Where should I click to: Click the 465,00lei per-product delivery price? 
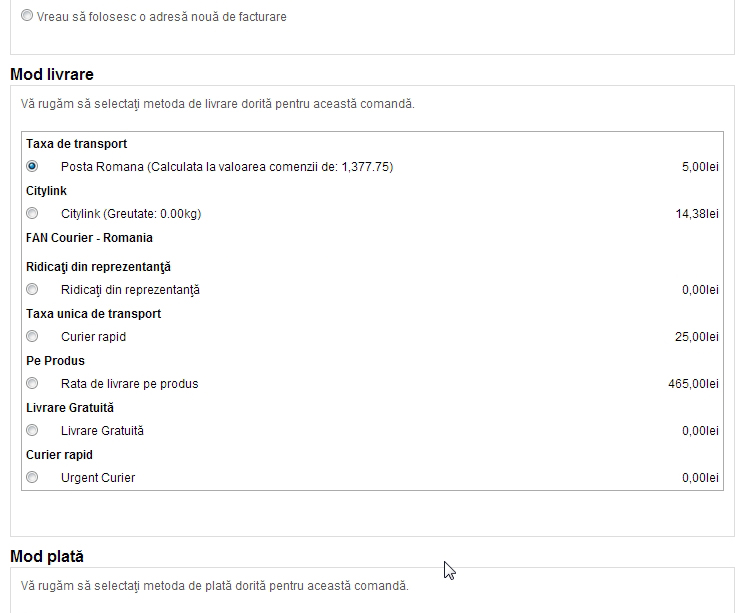coord(693,384)
